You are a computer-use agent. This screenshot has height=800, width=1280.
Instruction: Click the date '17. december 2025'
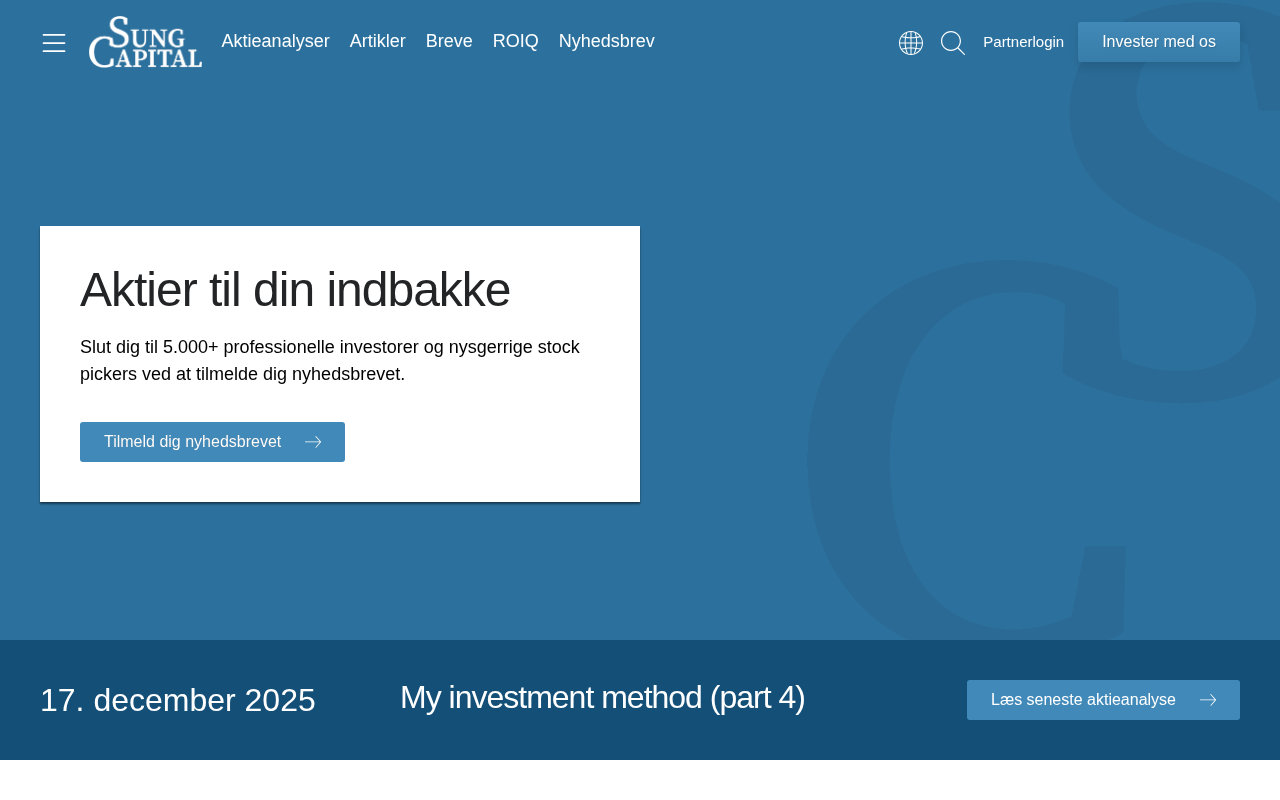tap(178, 700)
